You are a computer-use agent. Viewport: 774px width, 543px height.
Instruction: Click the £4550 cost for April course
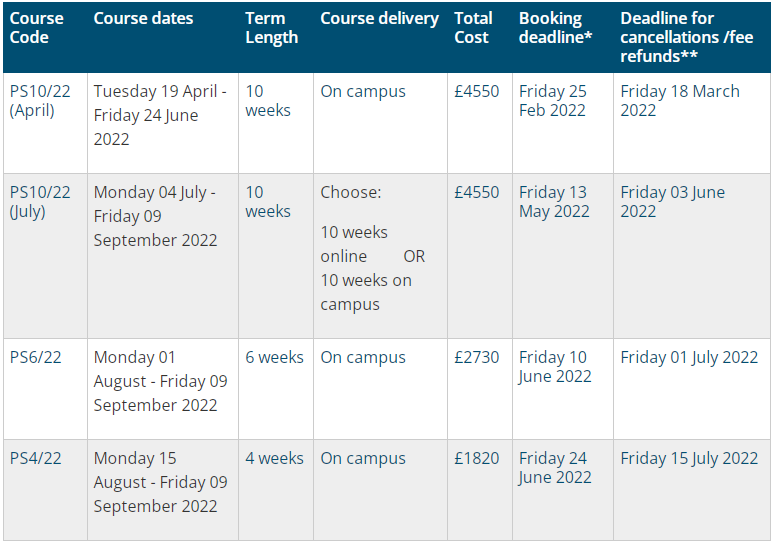(476, 92)
